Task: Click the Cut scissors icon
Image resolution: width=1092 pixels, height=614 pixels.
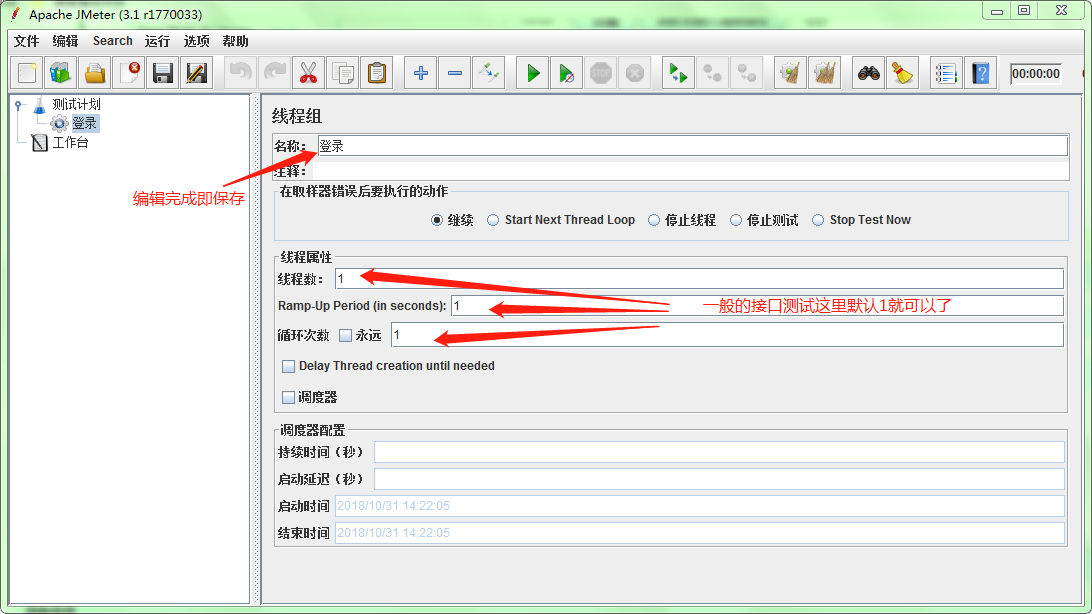Action: [309, 73]
